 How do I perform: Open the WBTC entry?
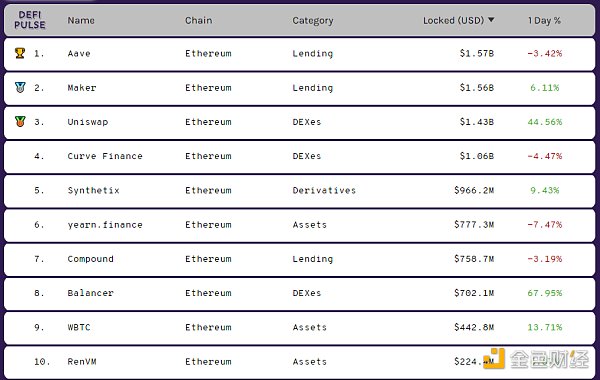[x=79, y=328]
